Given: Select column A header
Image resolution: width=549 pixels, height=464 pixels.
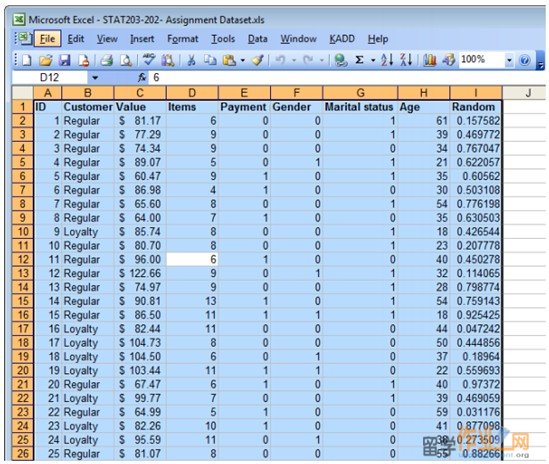Looking at the screenshot, I should click(x=48, y=93).
